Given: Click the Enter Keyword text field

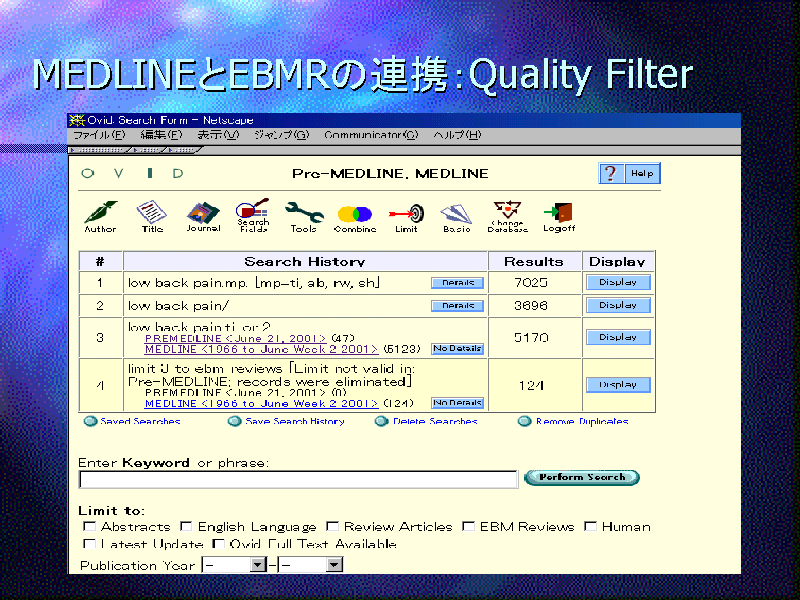Looking at the screenshot, I should 298,479.
